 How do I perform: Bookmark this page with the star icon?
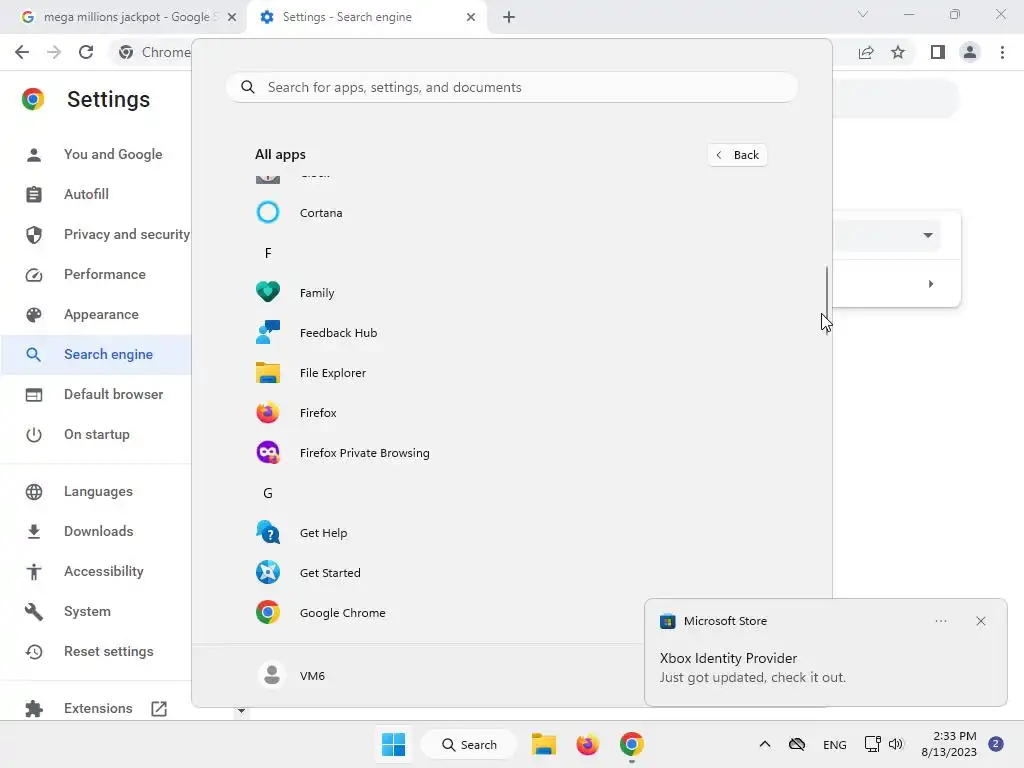pos(898,52)
